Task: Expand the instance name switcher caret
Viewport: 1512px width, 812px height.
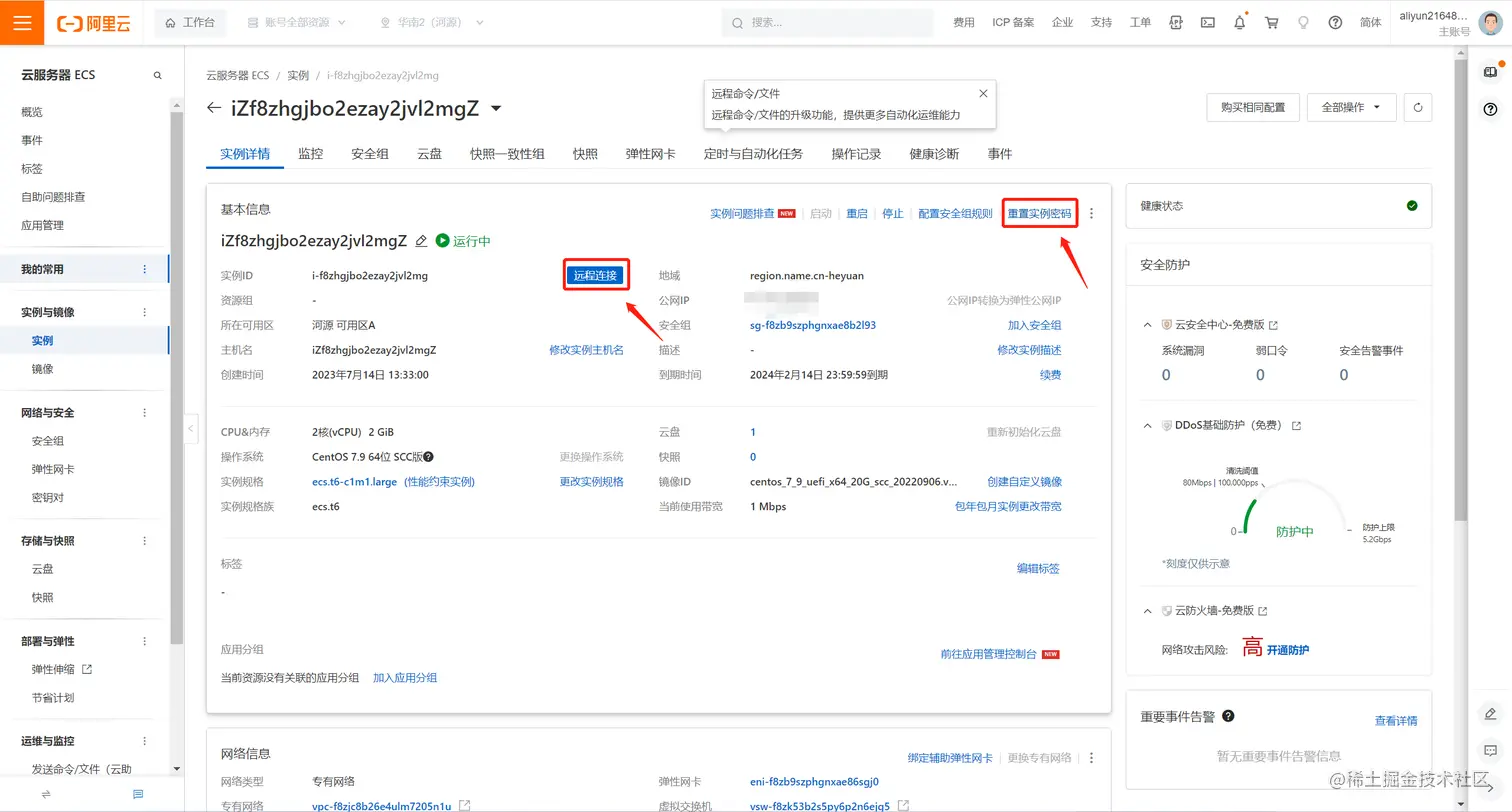Action: [496, 108]
